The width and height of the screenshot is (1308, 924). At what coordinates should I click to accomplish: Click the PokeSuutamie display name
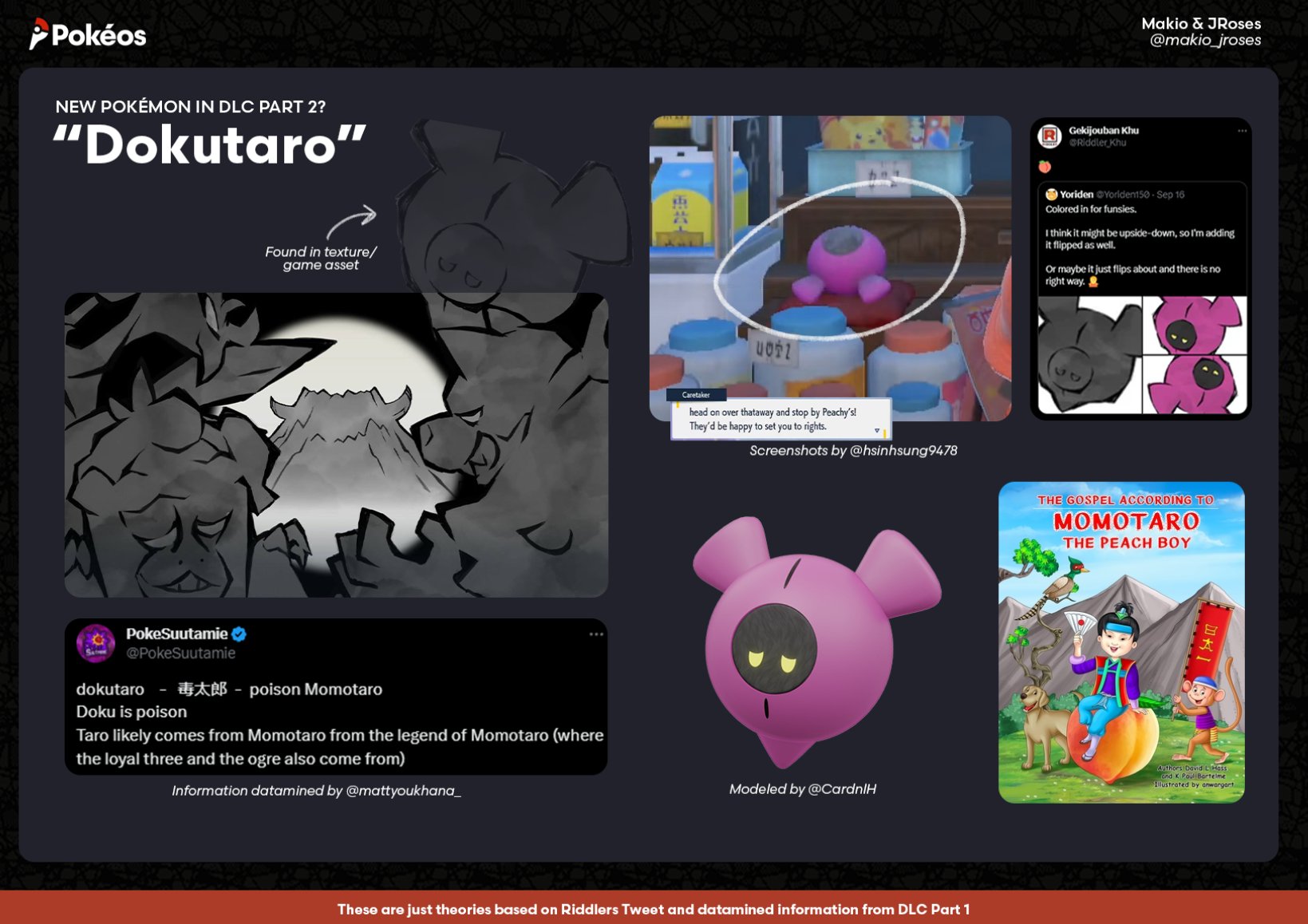pyautogui.click(x=177, y=634)
